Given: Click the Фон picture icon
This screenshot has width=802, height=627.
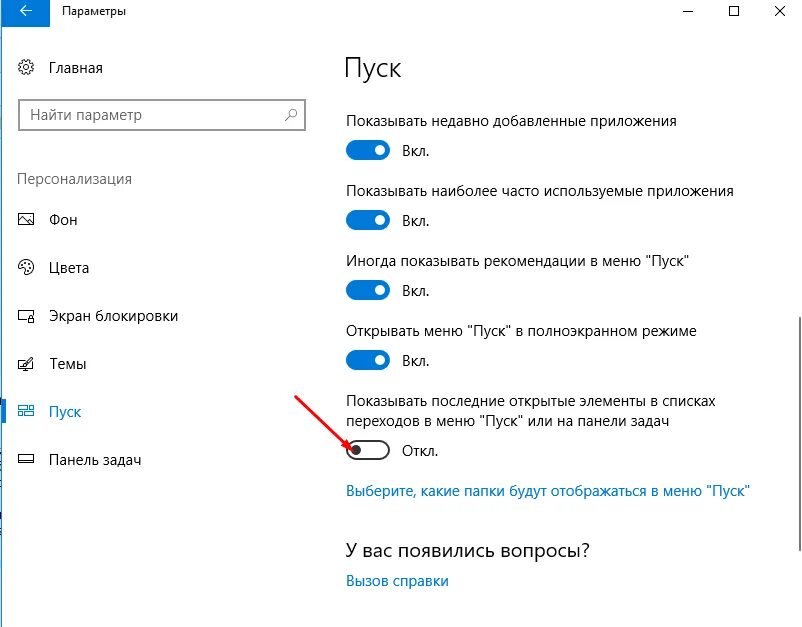Looking at the screenshot, I should [x=27, y=220].
